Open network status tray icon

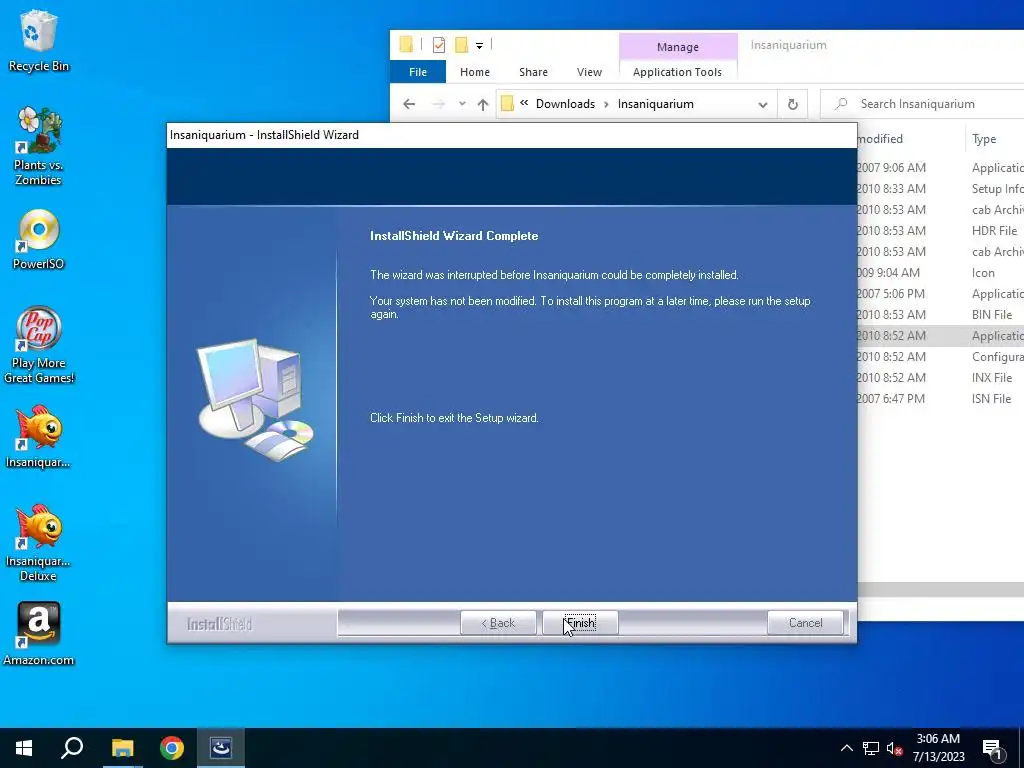click(871, 748)
